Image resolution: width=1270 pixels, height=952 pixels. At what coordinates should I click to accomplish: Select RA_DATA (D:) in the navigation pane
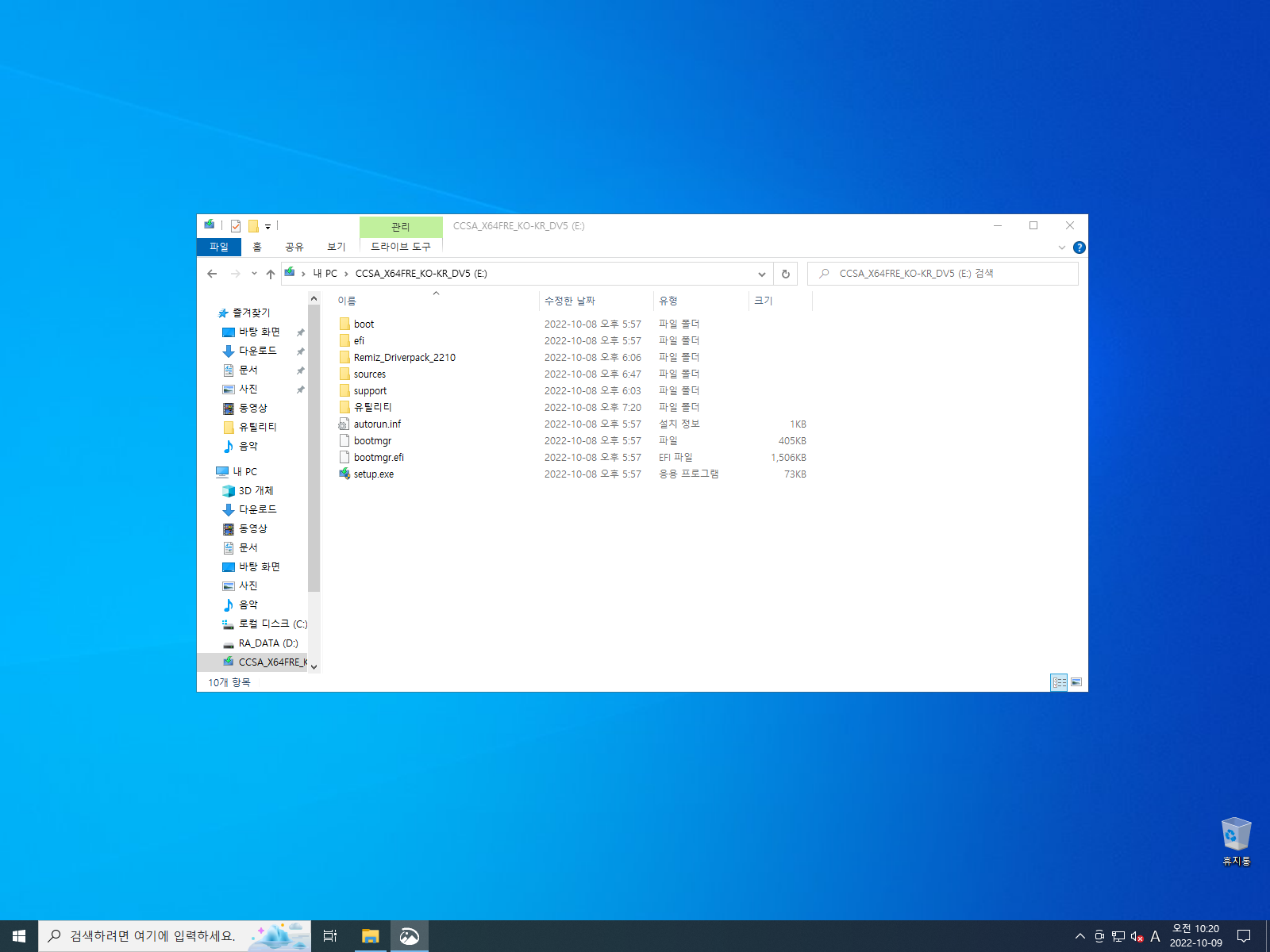268,643
